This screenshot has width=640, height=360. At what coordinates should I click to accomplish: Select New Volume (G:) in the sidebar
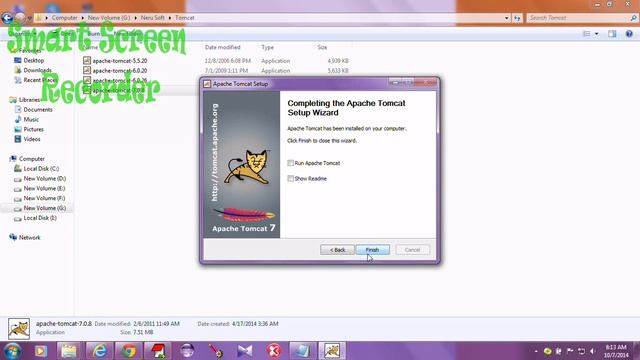click(x=44, y=208)
